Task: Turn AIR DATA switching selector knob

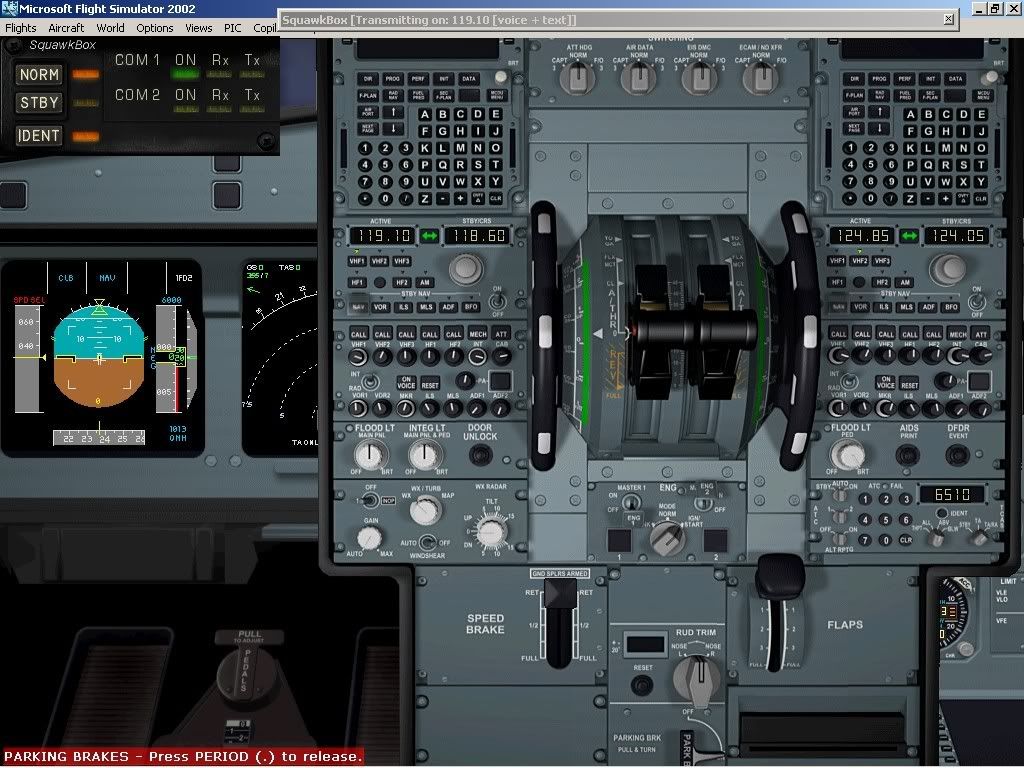Action: tap(639, 78)
